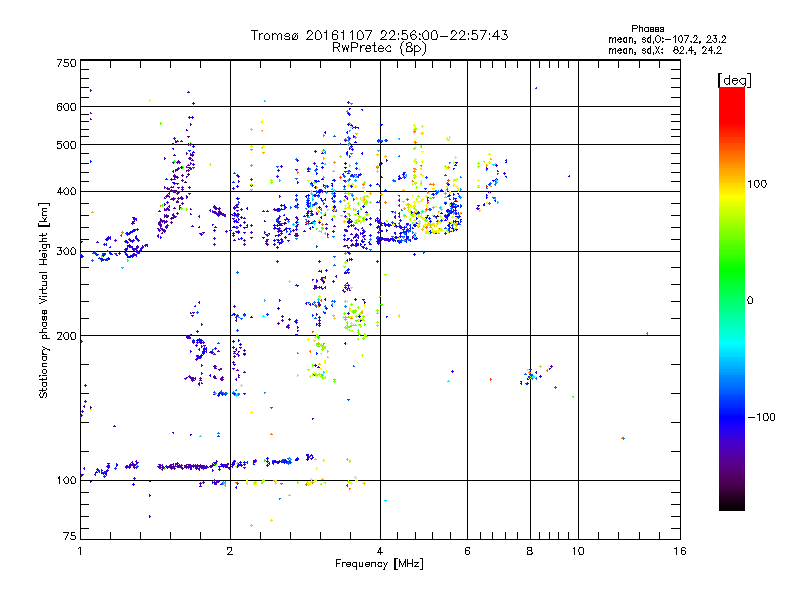The width and height of the screenshot is (800, 600).
Task: Click the y-axis '75' tick label
Action: (x=70, y=536)
